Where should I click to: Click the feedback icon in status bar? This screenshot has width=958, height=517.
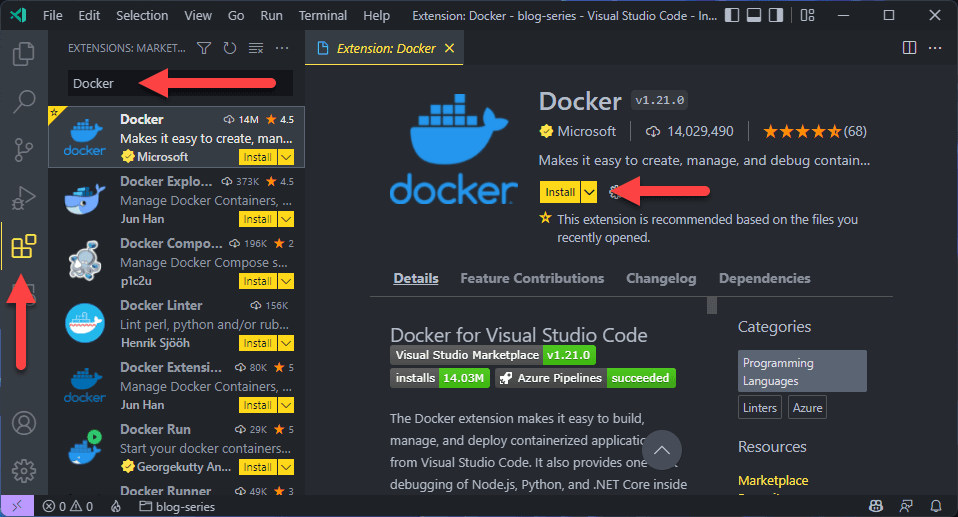[x=906, y=506]
